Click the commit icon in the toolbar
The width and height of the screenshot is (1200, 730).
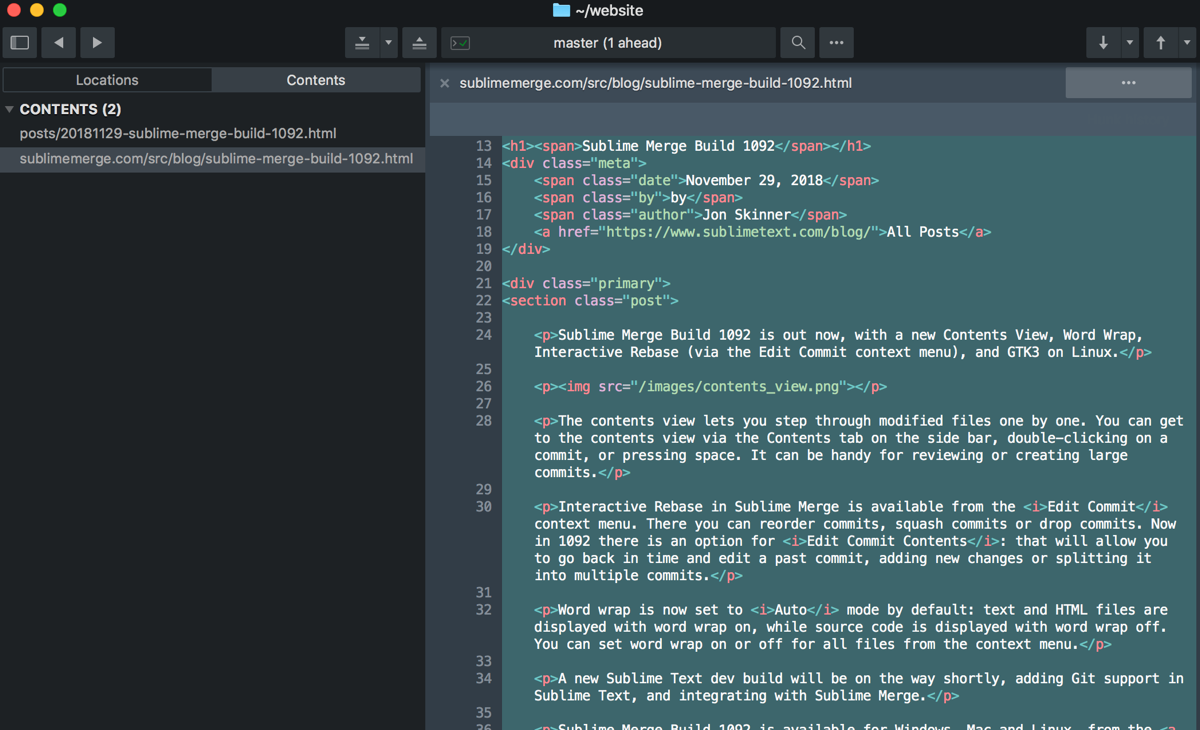point(364,42)
